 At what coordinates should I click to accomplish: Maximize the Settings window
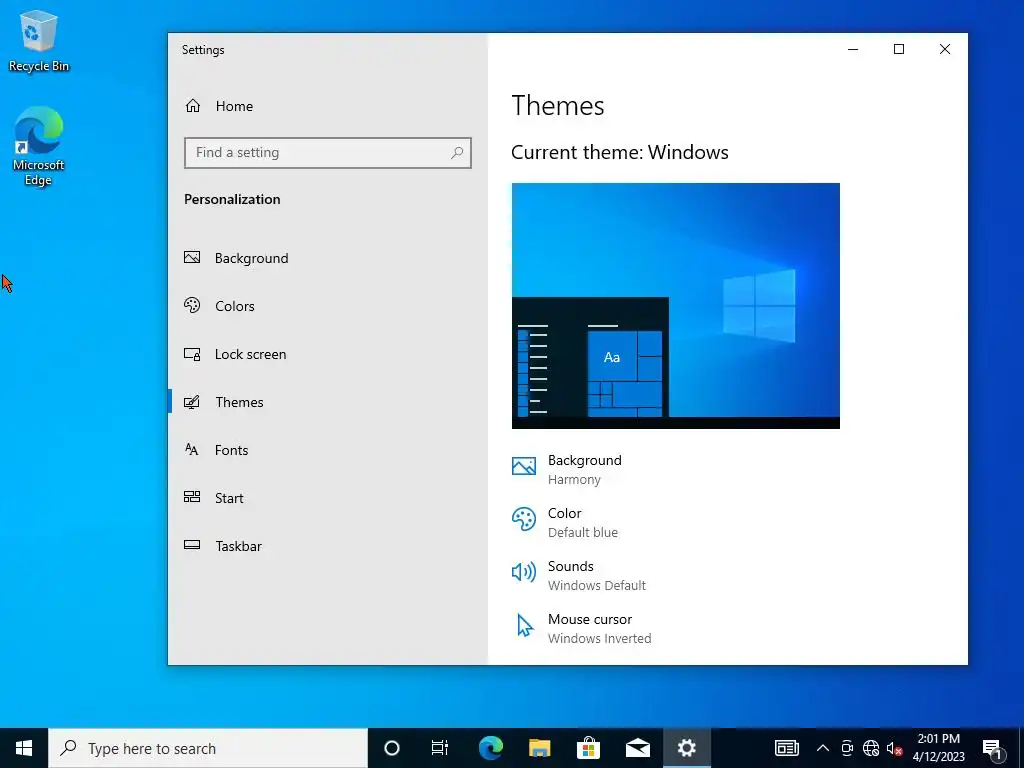899,49
